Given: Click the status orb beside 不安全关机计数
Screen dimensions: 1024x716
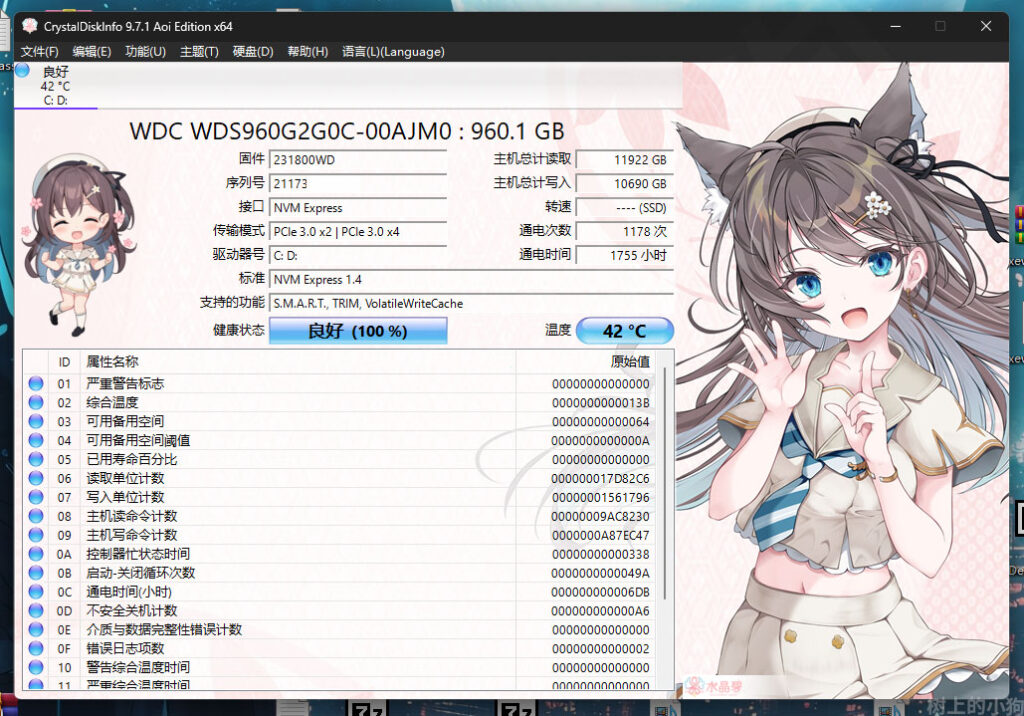Looking at the screenshot, I should [36, 611].
